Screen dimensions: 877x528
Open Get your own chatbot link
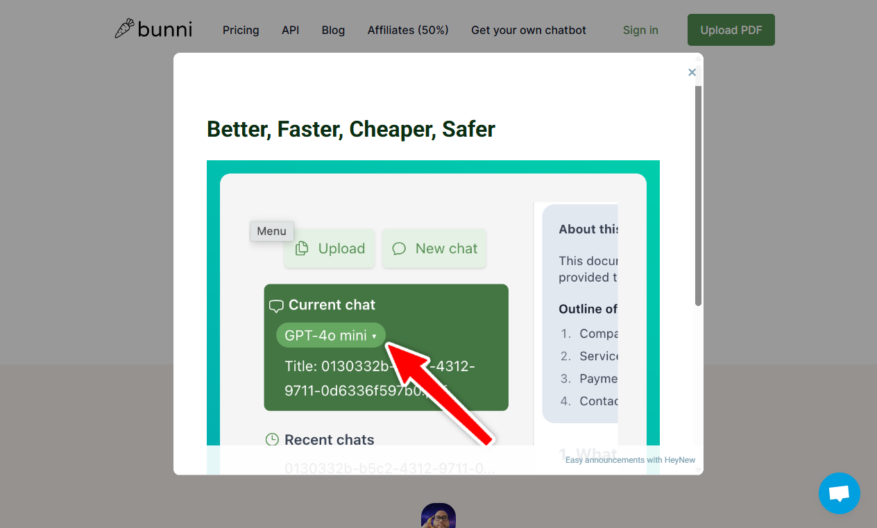point(529,30)
